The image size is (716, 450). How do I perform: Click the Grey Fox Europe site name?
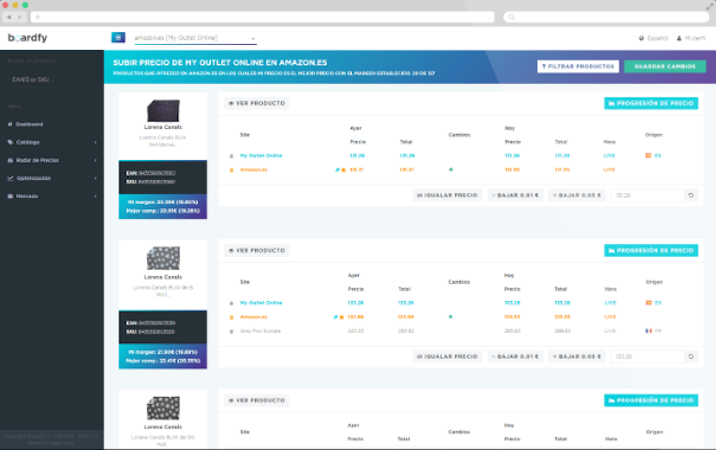[x=260, y=331]
